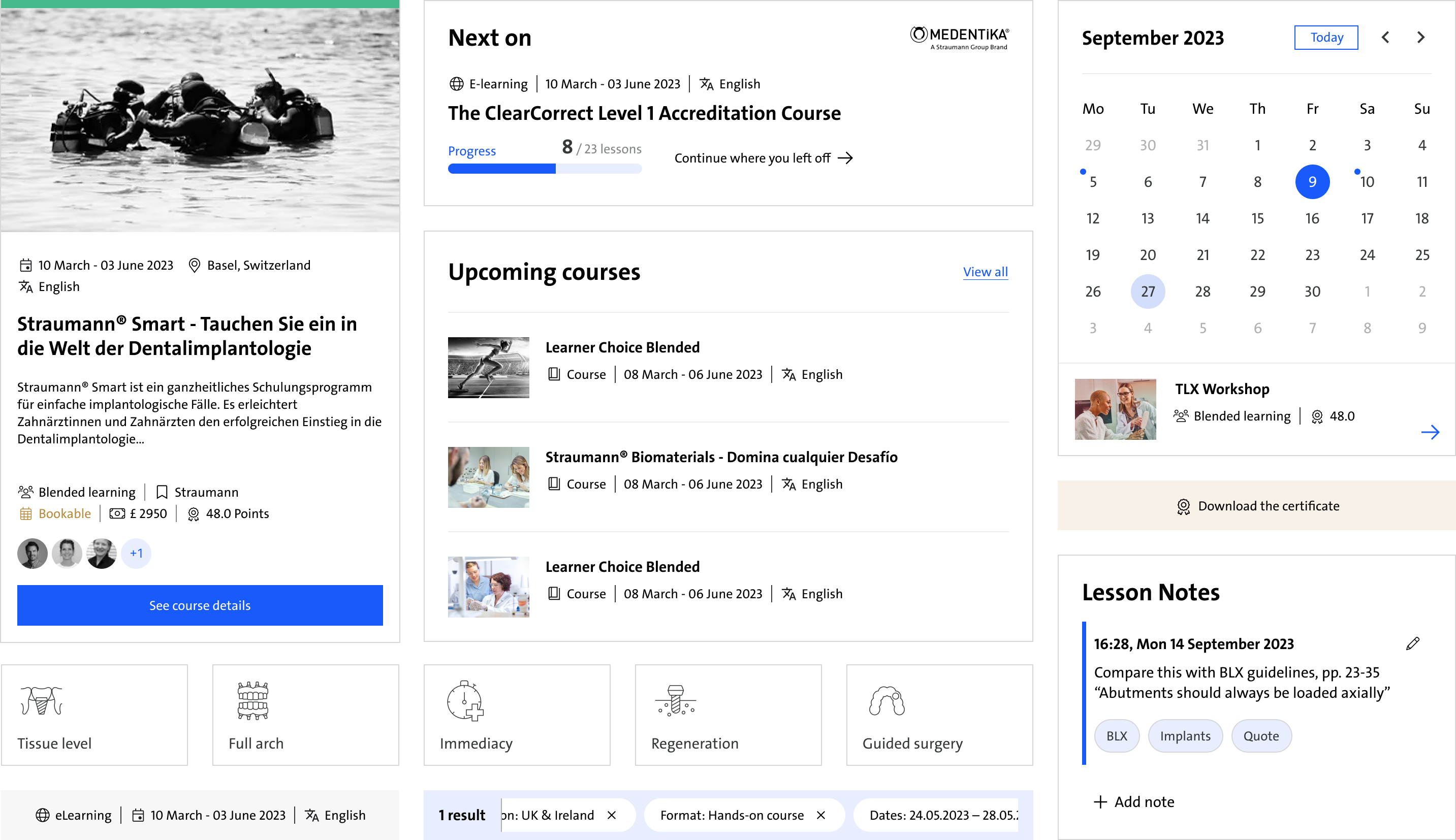Open the TLX Workshop title
This screenshot has height=840, width=1456.
(x=1222, y=389)
